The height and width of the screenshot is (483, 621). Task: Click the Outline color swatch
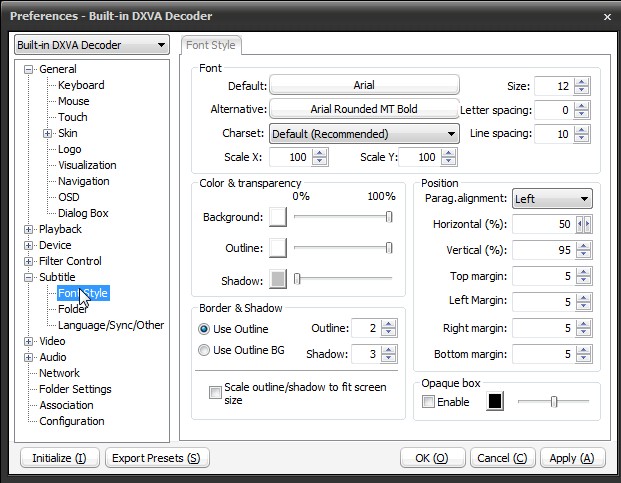point(278,248)
